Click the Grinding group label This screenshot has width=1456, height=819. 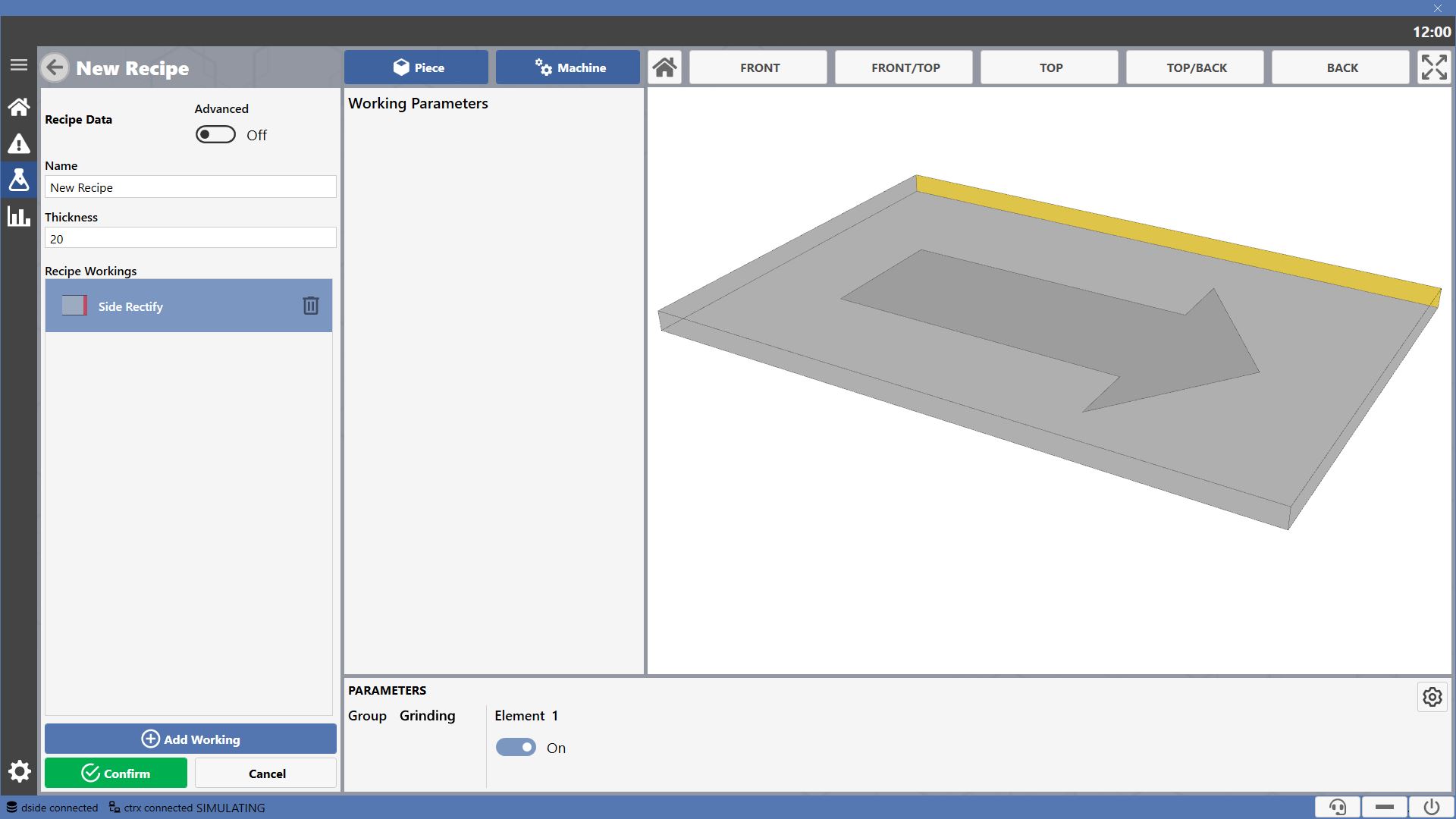(428, 716)
